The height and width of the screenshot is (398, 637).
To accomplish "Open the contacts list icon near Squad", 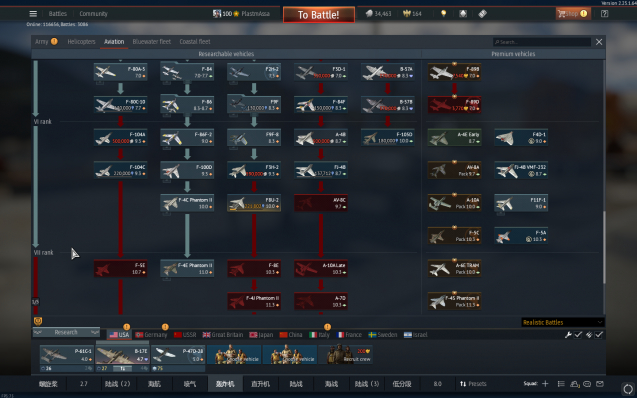I will pos(561,384).
